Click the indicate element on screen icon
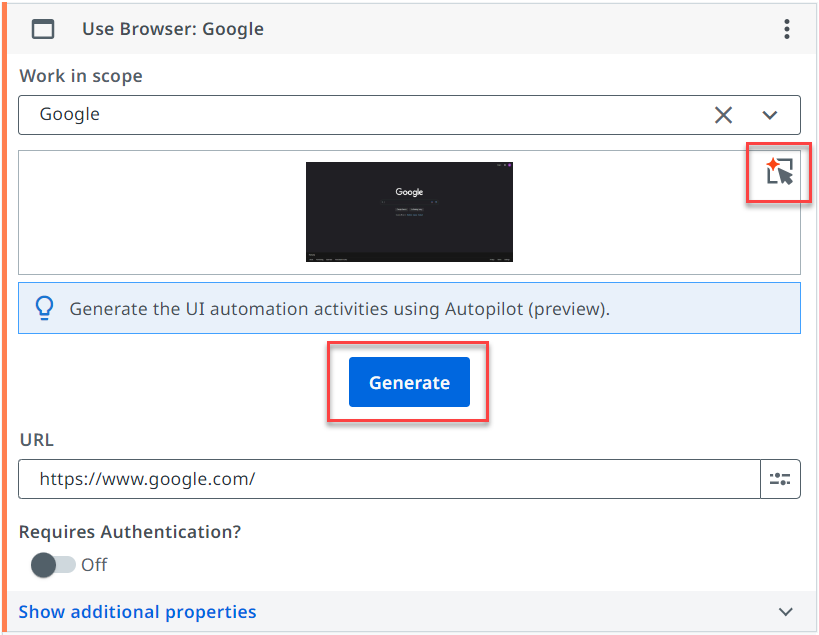The height and width of the screenshot is (635, 819). pos(778,173)
